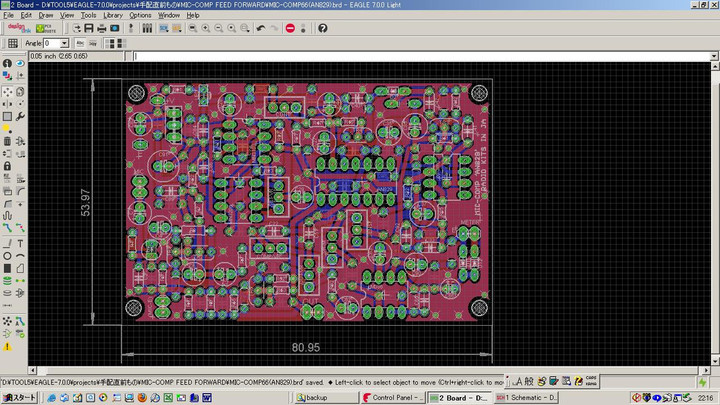720x405 pixels.
Task: Click backup folder taskbar button
Action: click(x=326, y=398)
